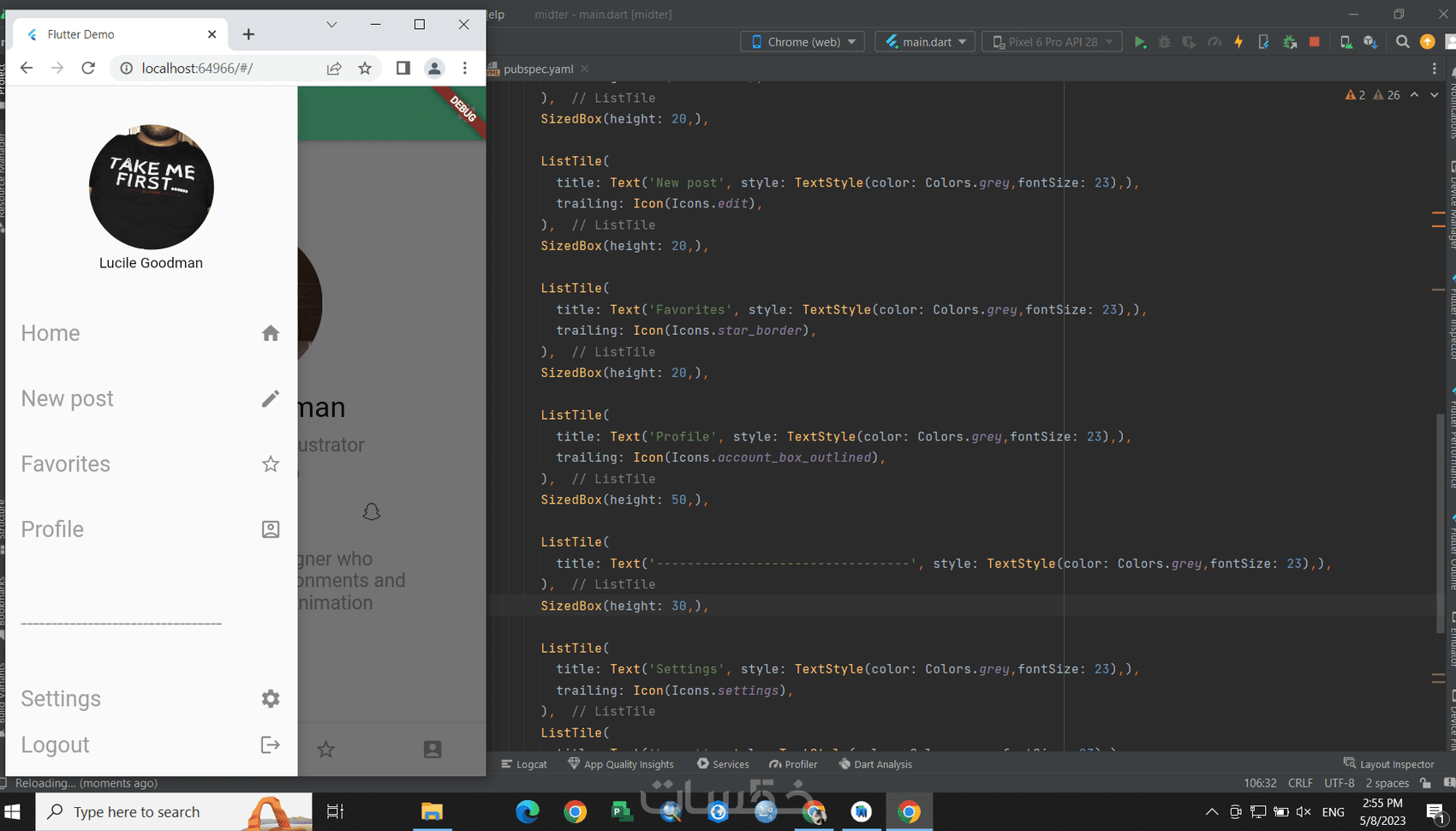The image size is (1456, 831).
Task: Open the editor tabs more options menu
Action: click(x=1435, y=69)
